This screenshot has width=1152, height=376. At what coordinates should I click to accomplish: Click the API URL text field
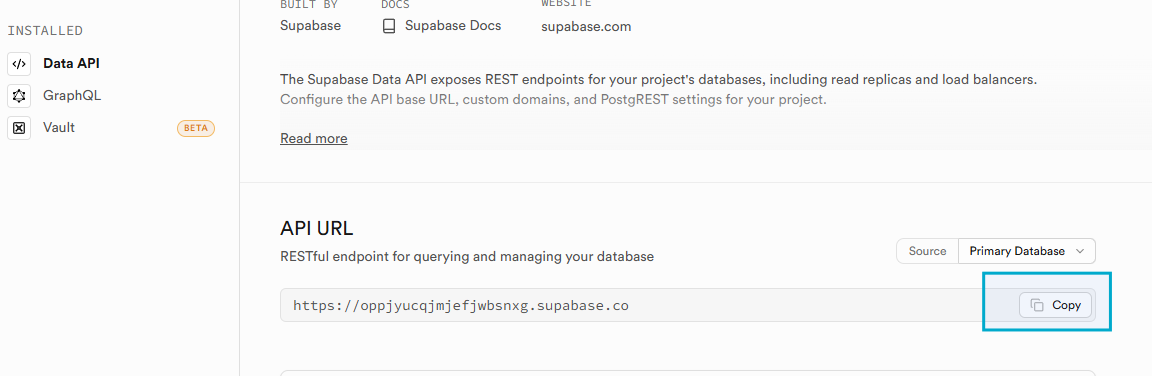688,306
